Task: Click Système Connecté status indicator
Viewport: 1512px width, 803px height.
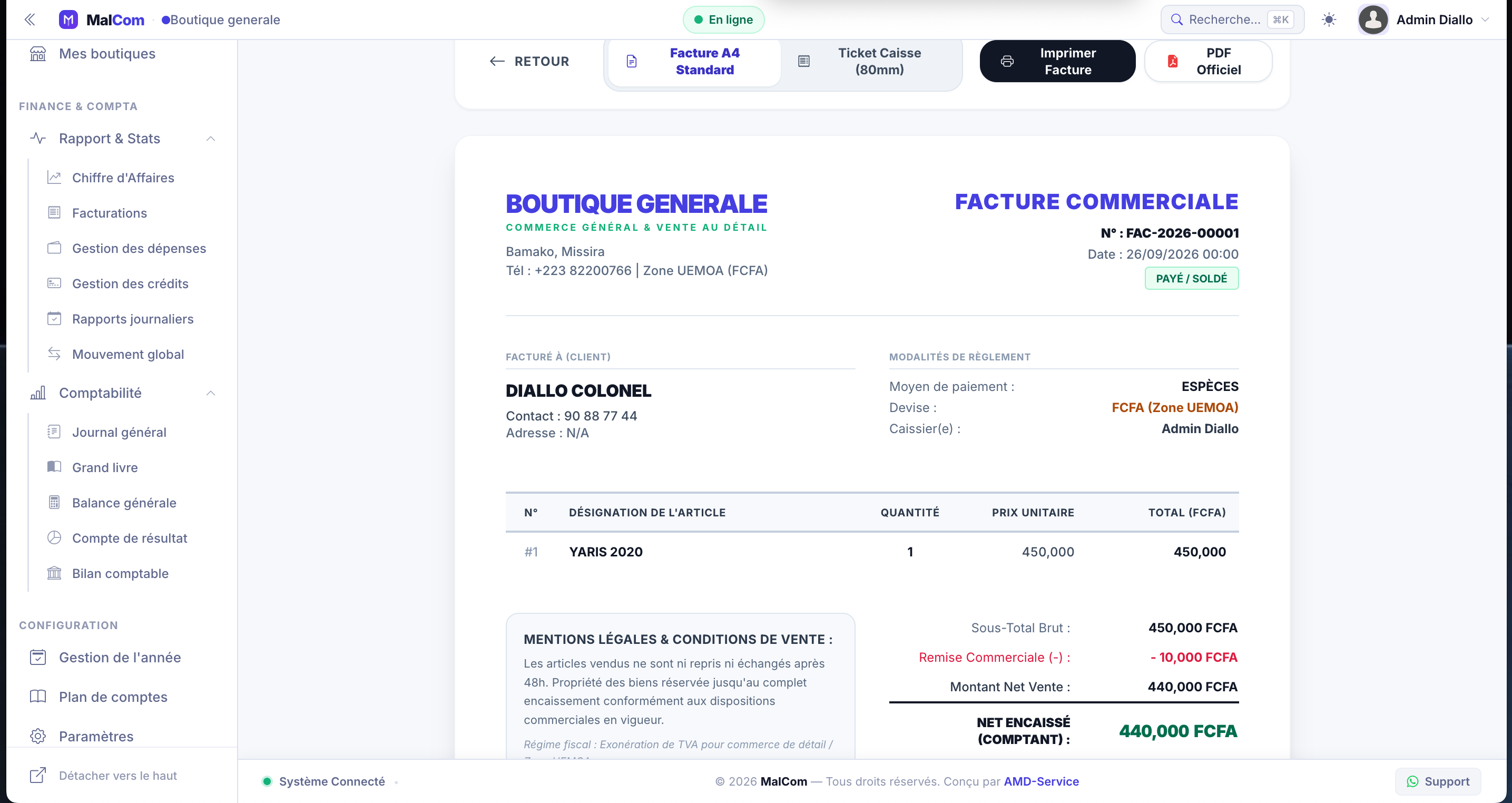Action: (x=323, y=781)
